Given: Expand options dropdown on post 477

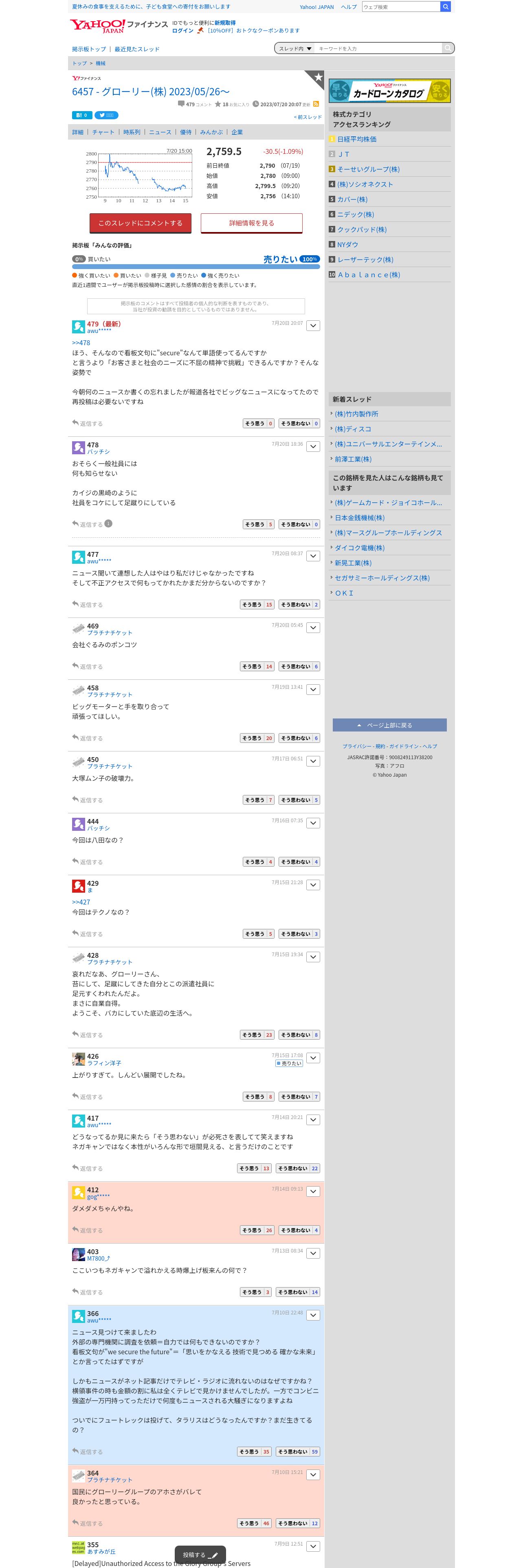Looking at the screenshot, I should 313,556.
